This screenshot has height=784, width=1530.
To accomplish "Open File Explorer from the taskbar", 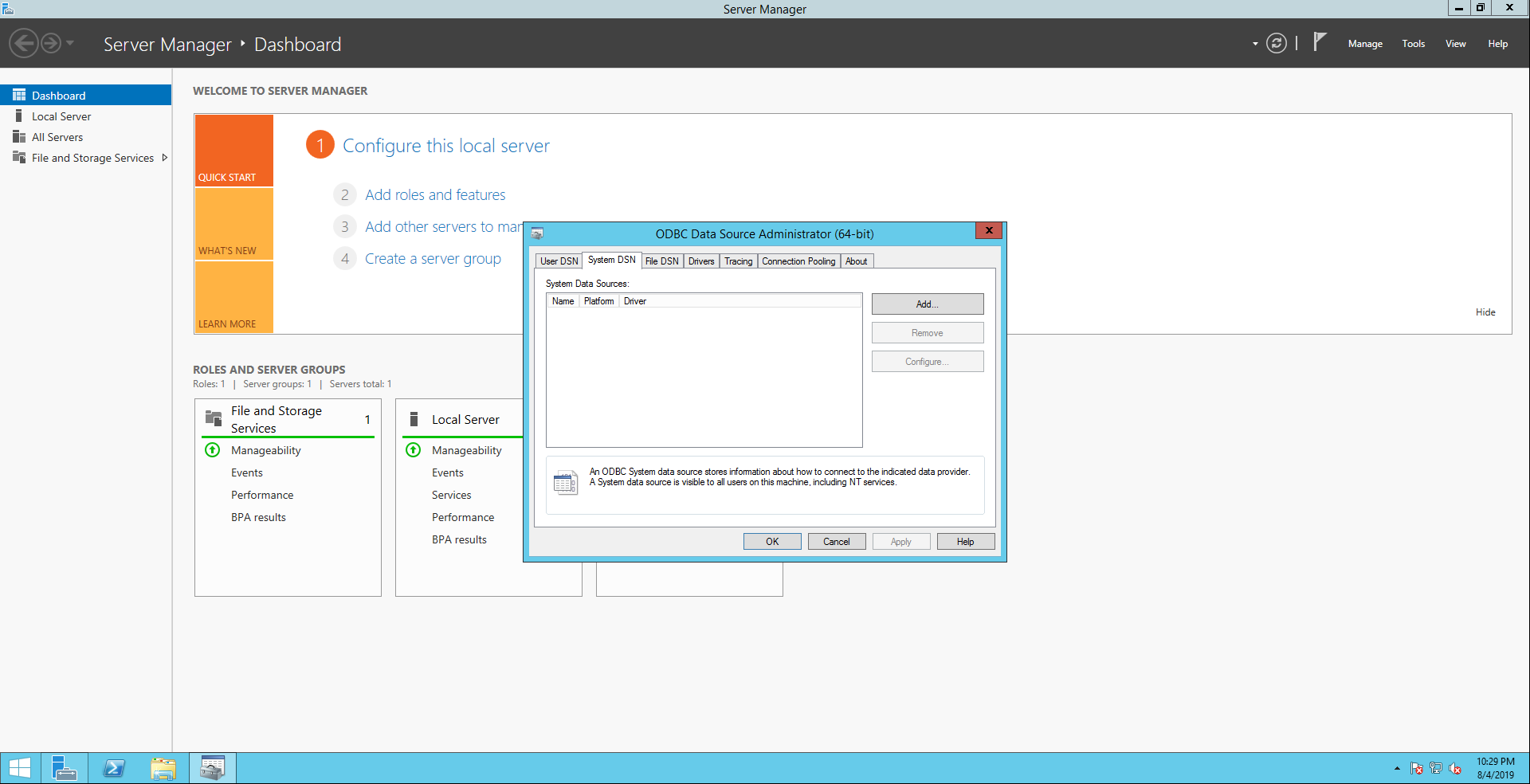I will [163, 768].
